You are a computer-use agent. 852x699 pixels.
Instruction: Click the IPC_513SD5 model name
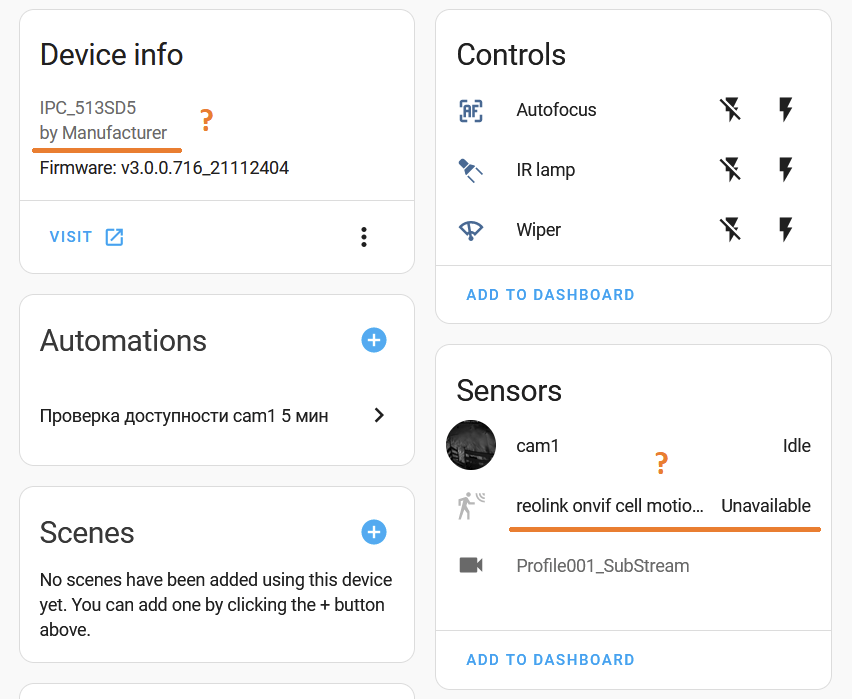87,108
